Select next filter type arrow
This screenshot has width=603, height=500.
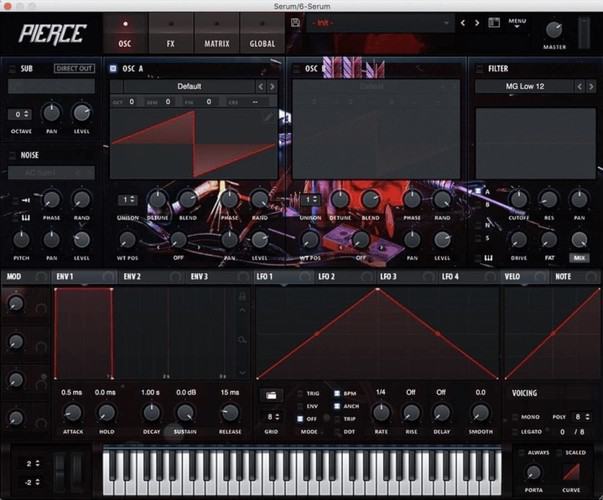click(591, 87)
